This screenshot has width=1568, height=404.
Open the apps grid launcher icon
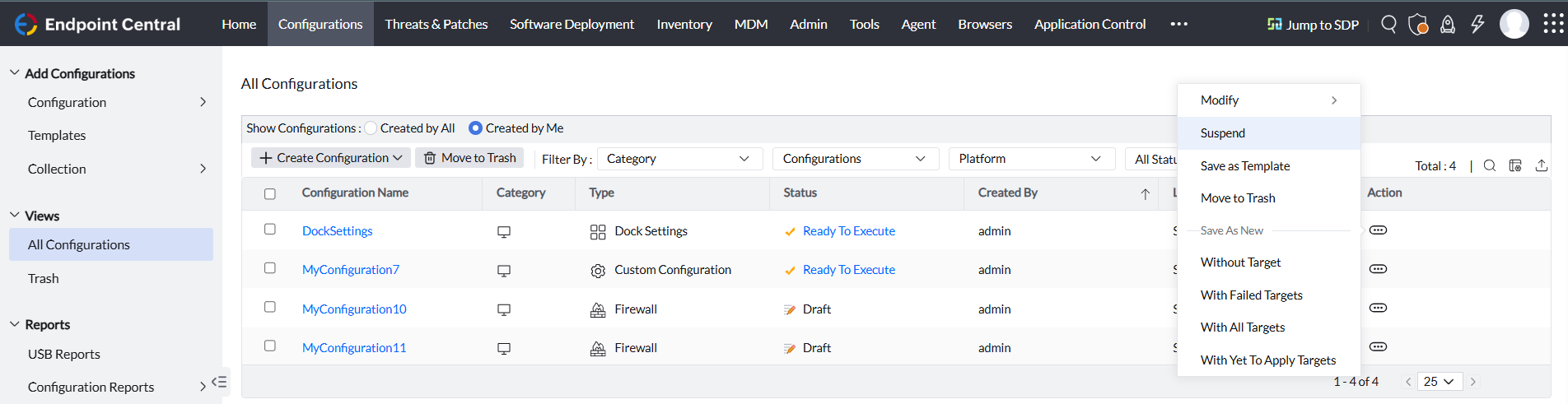click(x=1553, y=24)
